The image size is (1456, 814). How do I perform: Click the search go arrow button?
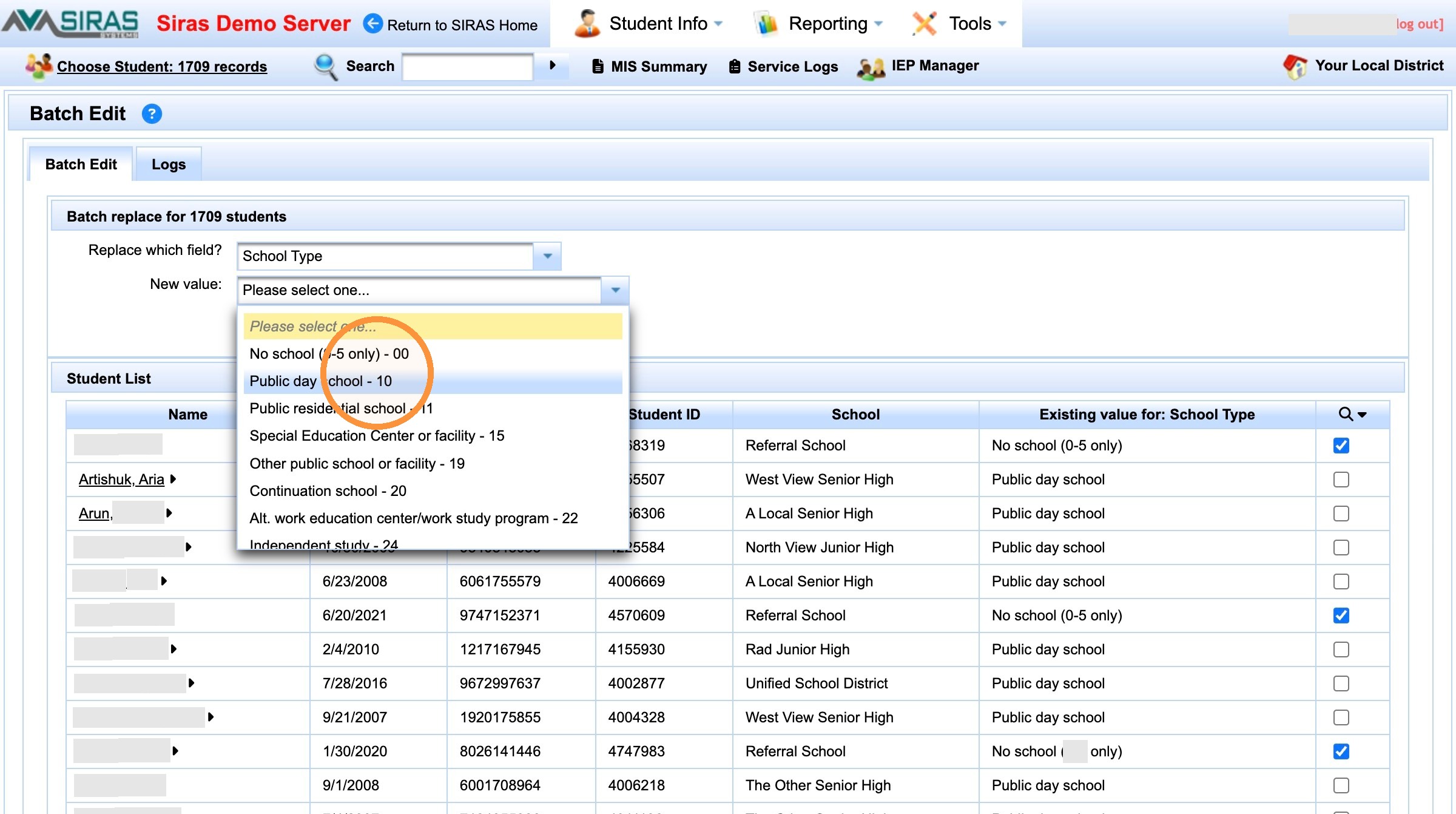point(552,65)
